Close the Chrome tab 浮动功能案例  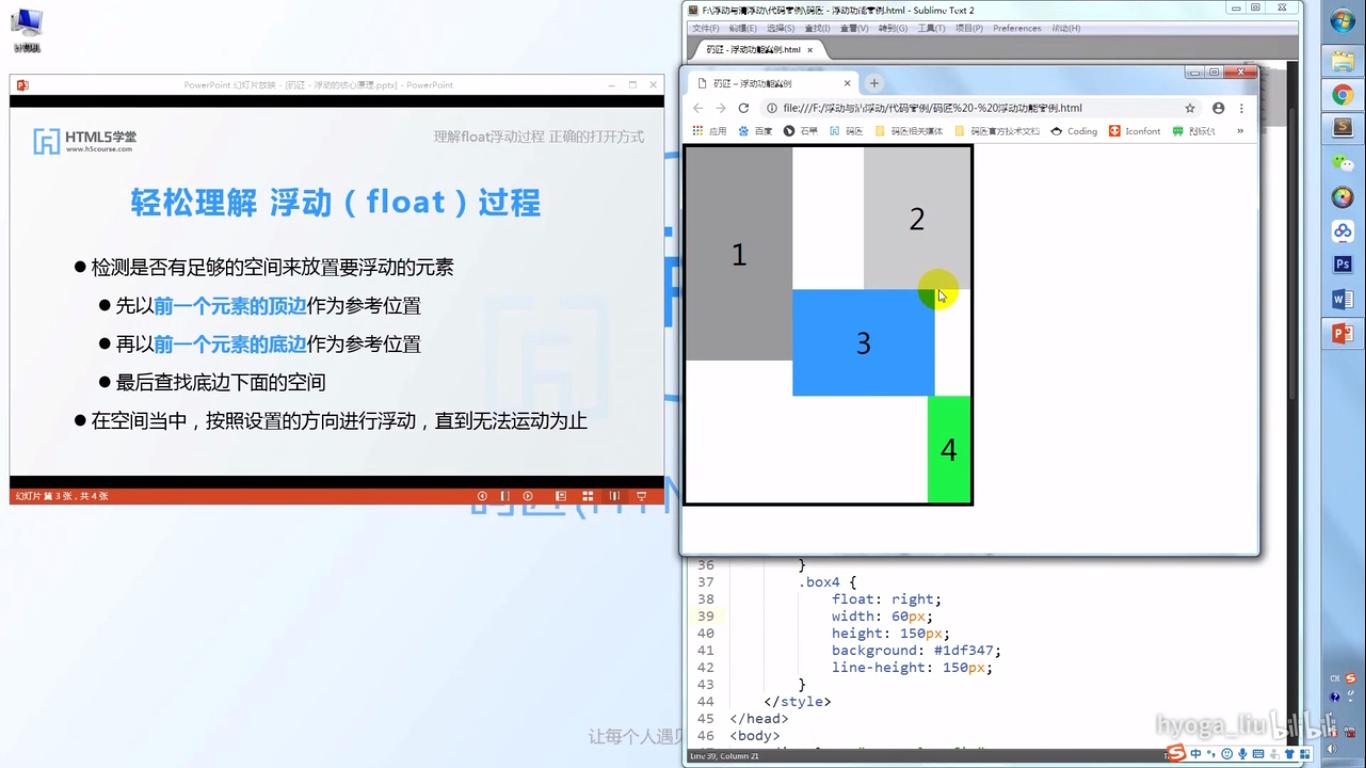[847, 83]
